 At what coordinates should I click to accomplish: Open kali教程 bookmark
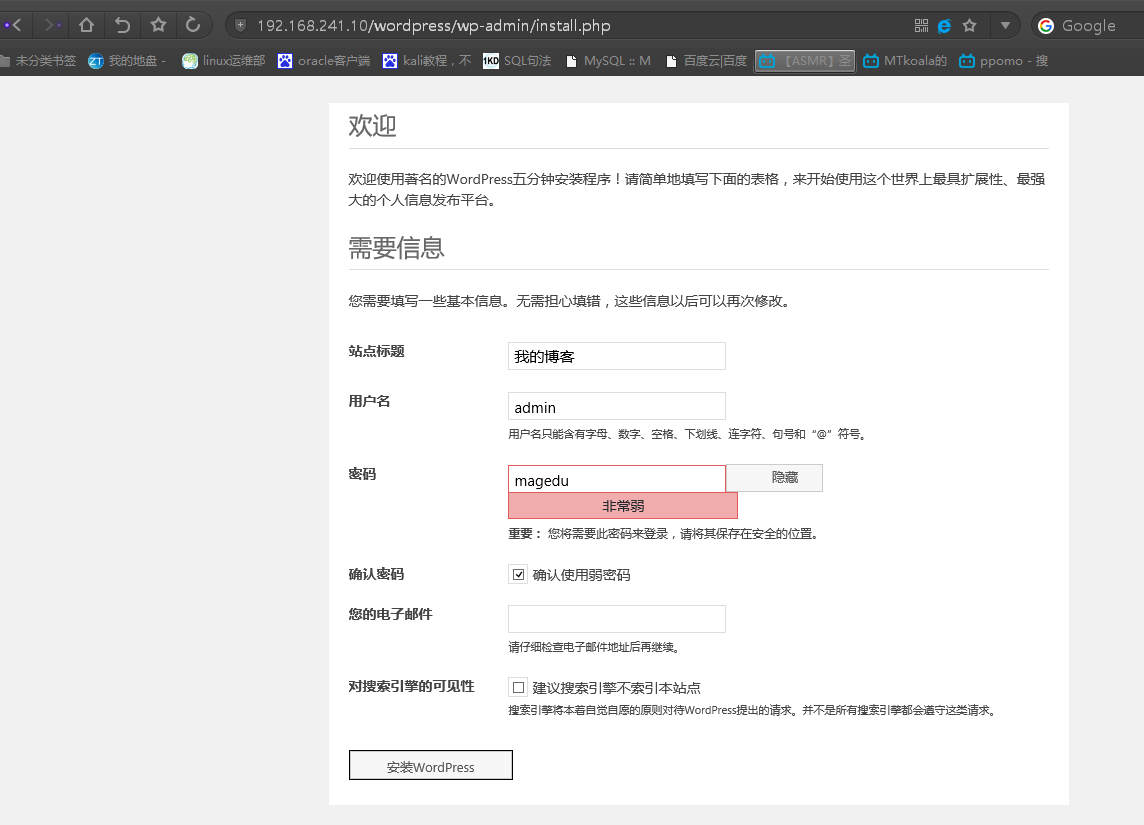427,61
